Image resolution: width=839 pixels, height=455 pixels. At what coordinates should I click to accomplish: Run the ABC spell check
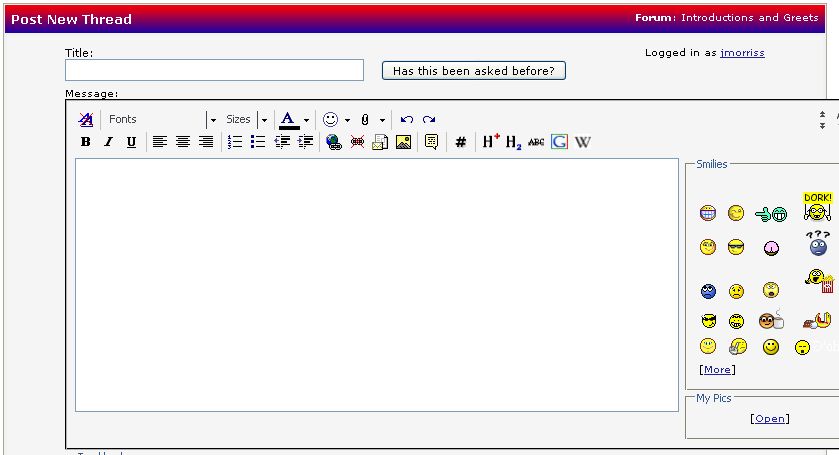coord(536,142)
